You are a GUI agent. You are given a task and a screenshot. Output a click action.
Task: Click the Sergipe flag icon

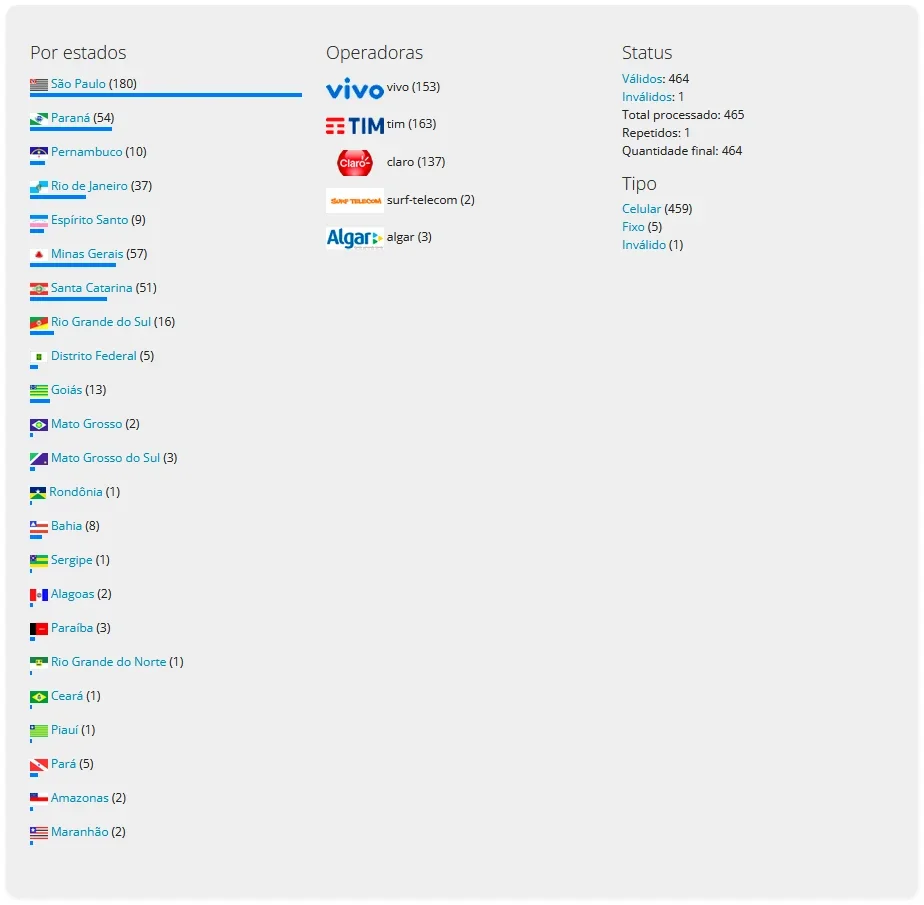click(39, 562)
